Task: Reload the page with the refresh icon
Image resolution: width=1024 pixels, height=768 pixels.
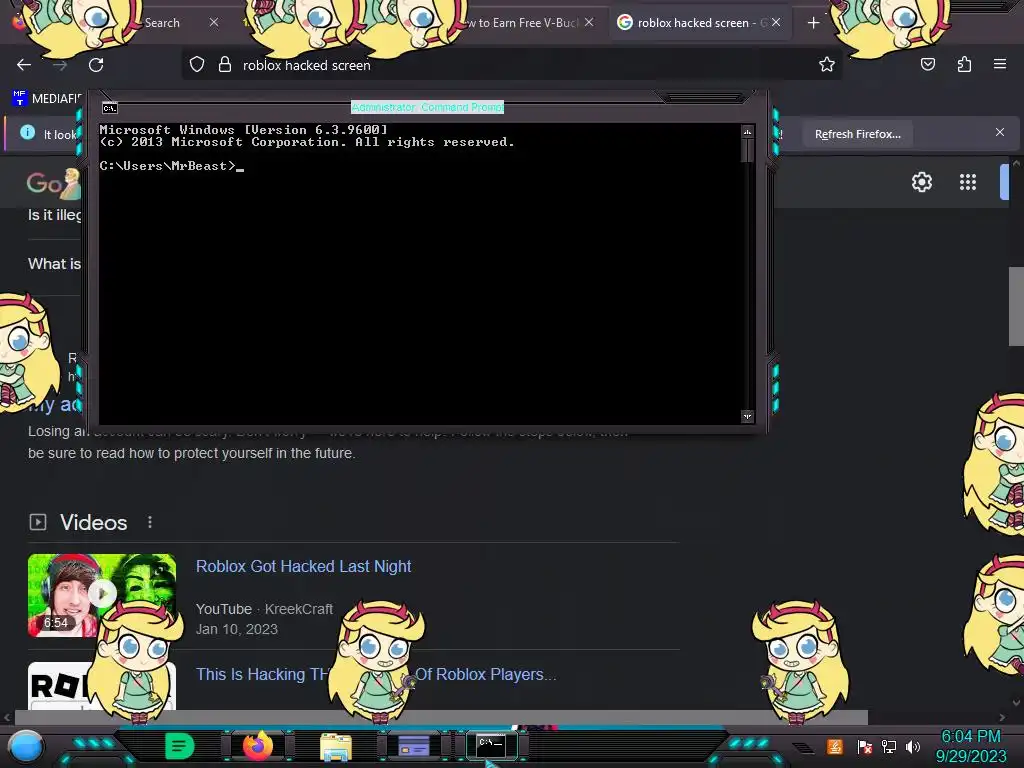Action: [96, 65]
